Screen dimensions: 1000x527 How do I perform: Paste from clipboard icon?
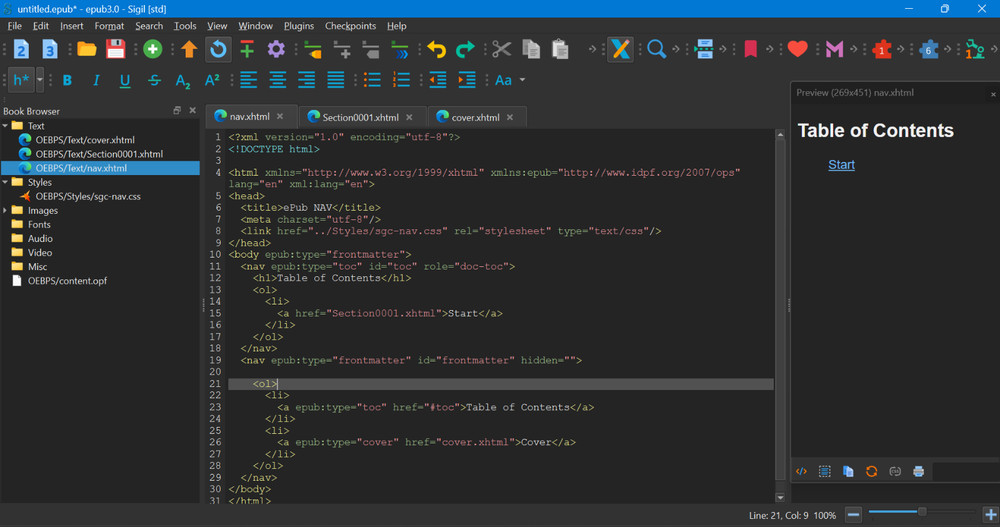coord(560,49)
